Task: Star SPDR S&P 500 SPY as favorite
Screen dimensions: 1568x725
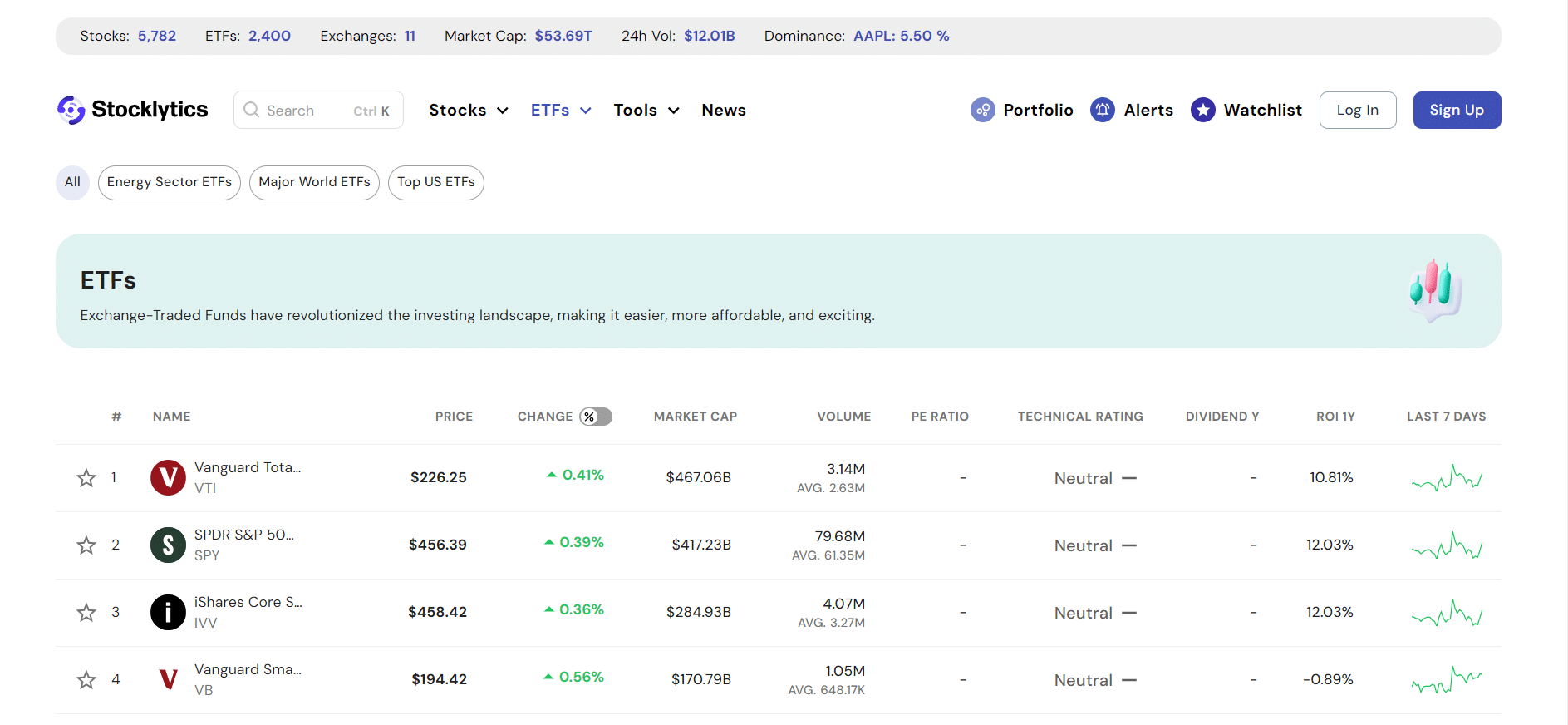Action: 86,545
